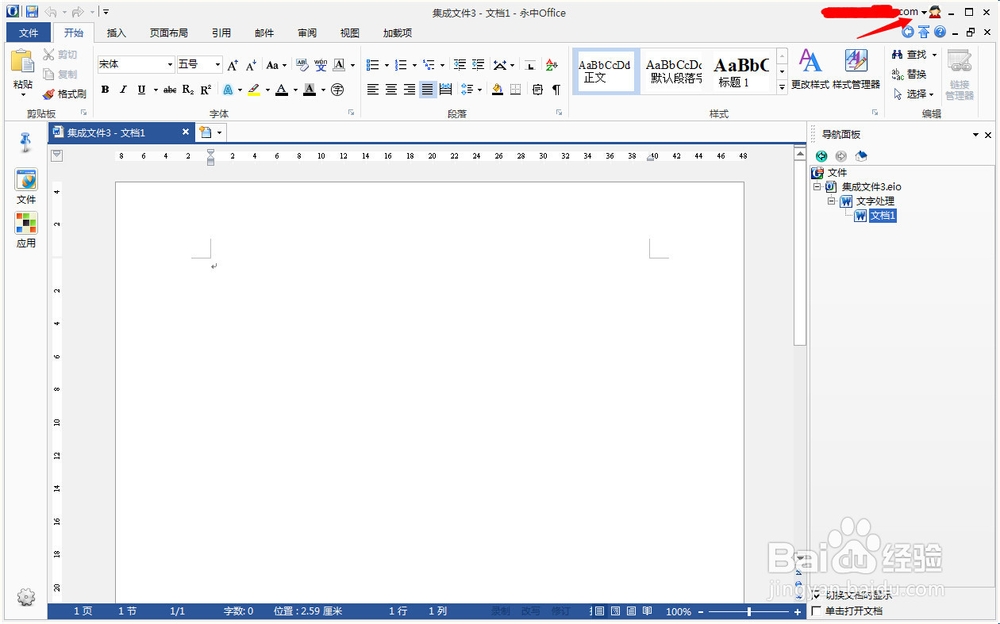Click the justify alignment icon

click(427, 90)
